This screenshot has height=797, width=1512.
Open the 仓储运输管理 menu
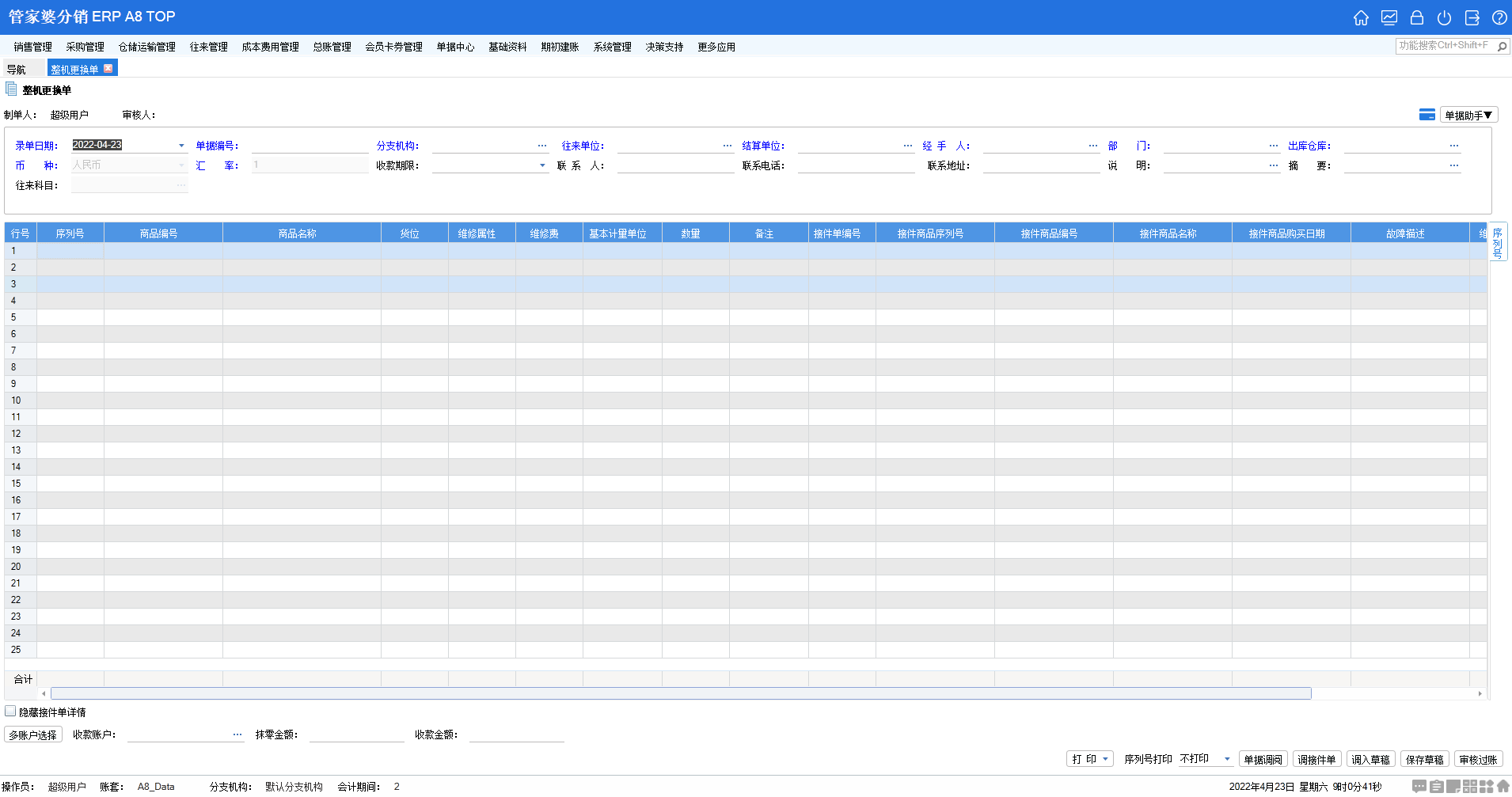click(x=146, y=47)
